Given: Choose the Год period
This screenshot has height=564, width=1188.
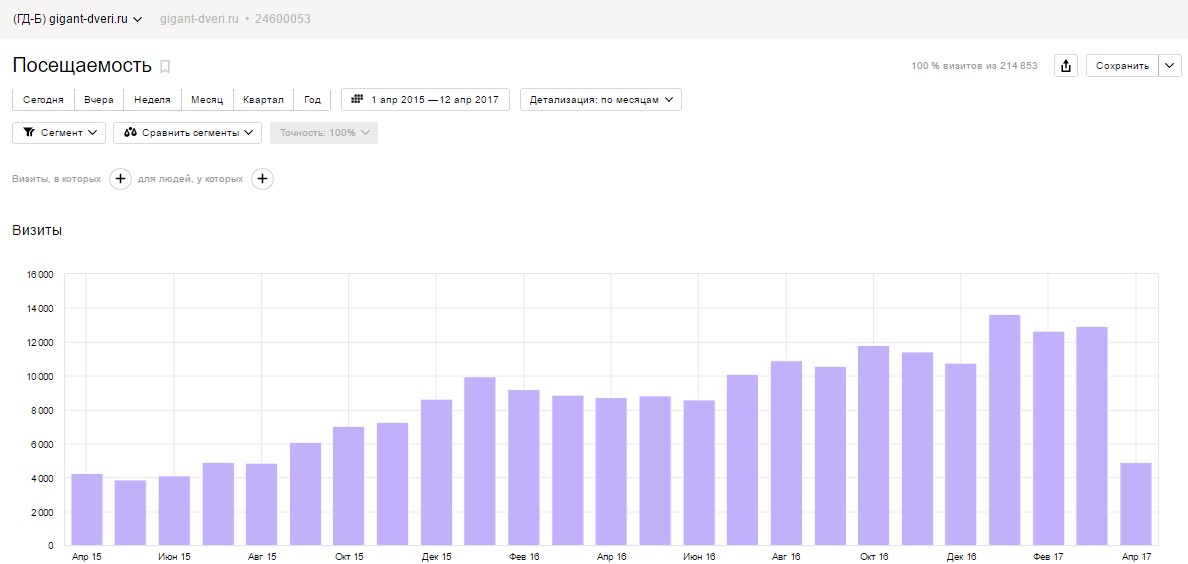Looking at the screenshot, I should click(312, 99).
